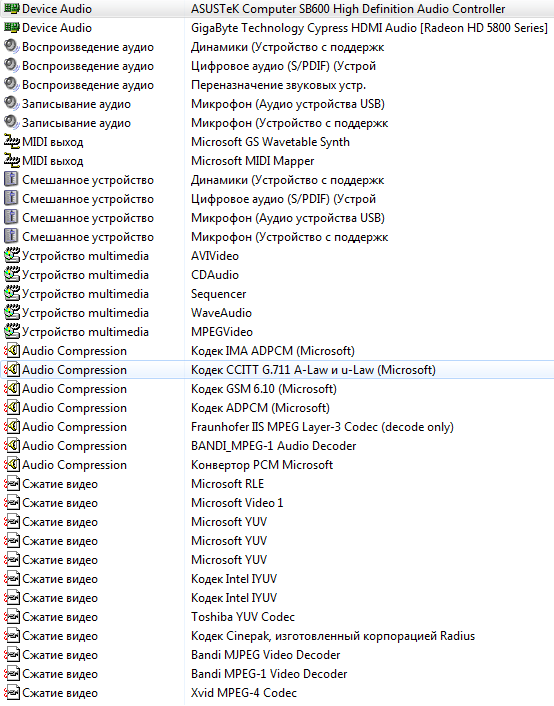
Task: Click the speaker icon beside Переназначение звуковых устр.
Action: click(12, 84)
